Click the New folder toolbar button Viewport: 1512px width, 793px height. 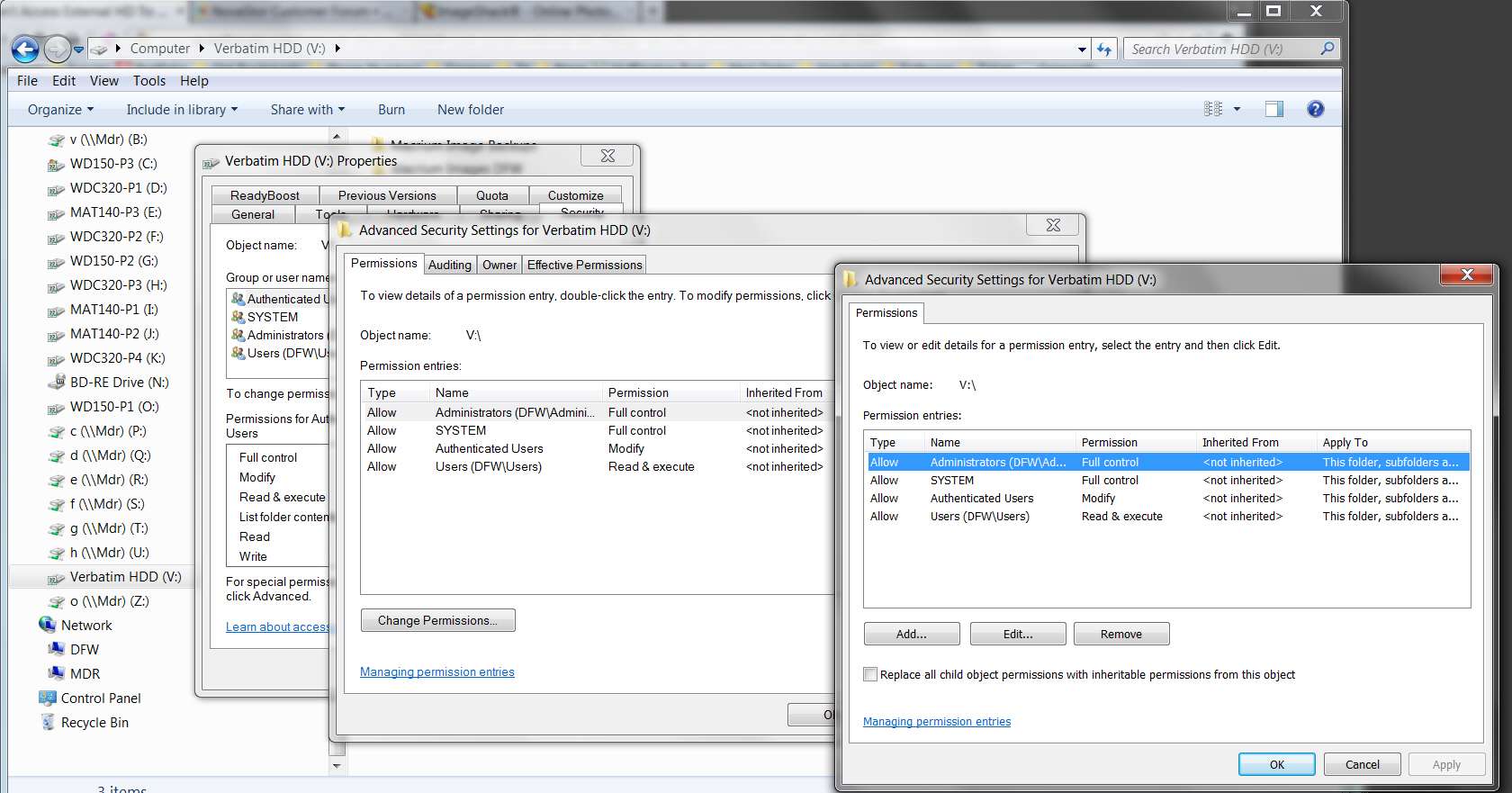[x=471, y=109]
